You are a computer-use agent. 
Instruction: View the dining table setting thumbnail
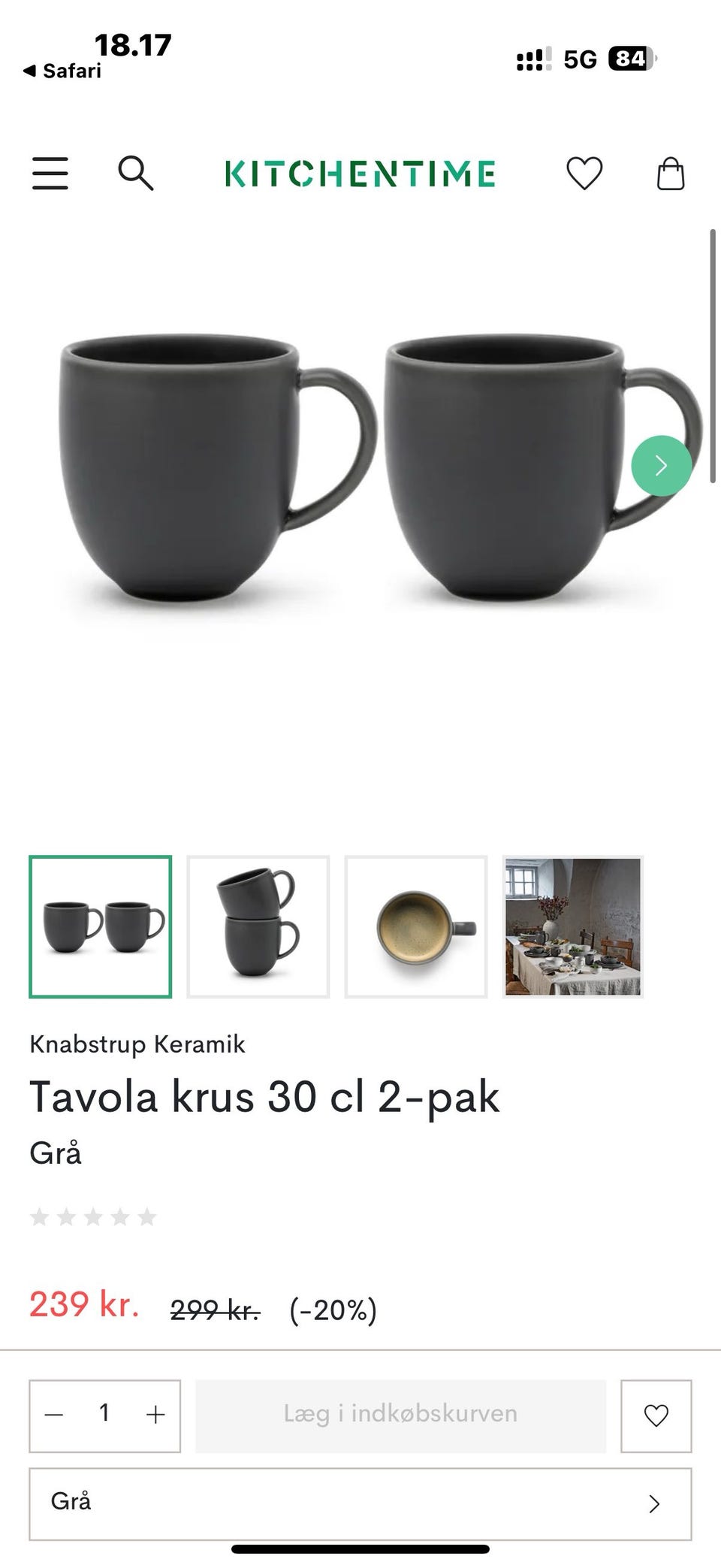point(573,926)
